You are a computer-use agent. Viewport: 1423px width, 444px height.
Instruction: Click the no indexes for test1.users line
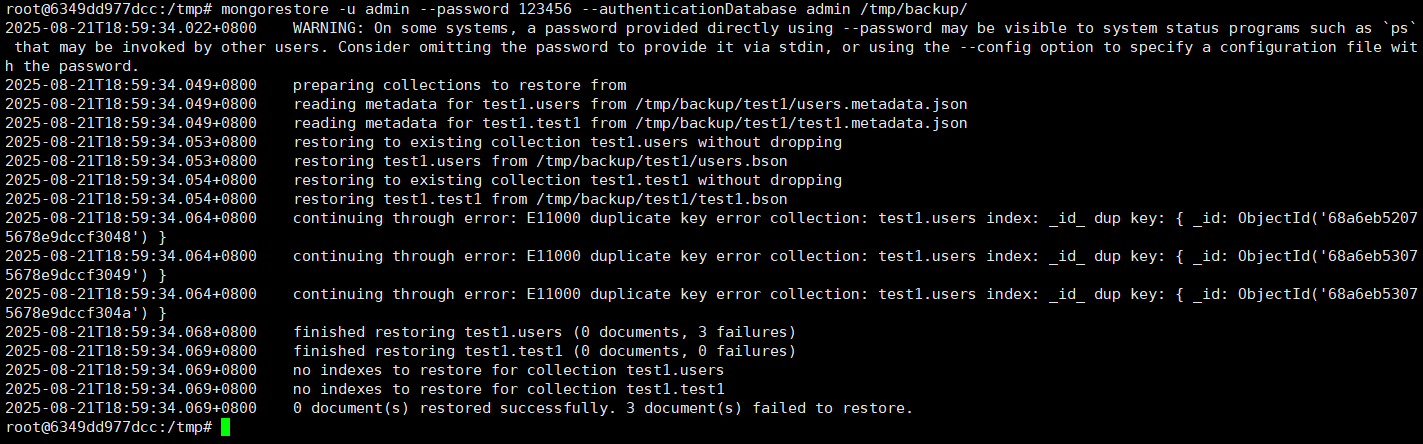[x=509, y=369]
